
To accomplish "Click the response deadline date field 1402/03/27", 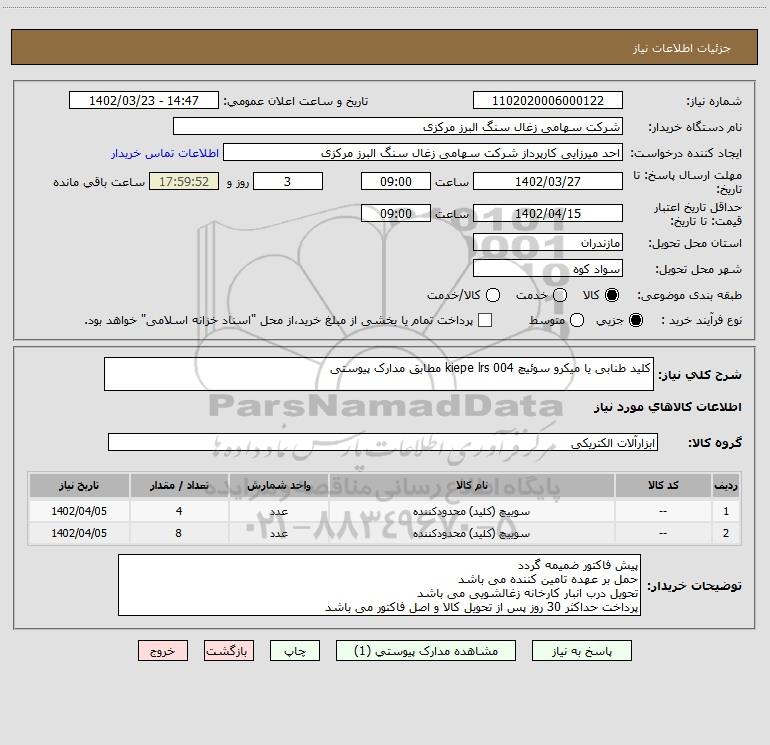I will tap(548, 181).
